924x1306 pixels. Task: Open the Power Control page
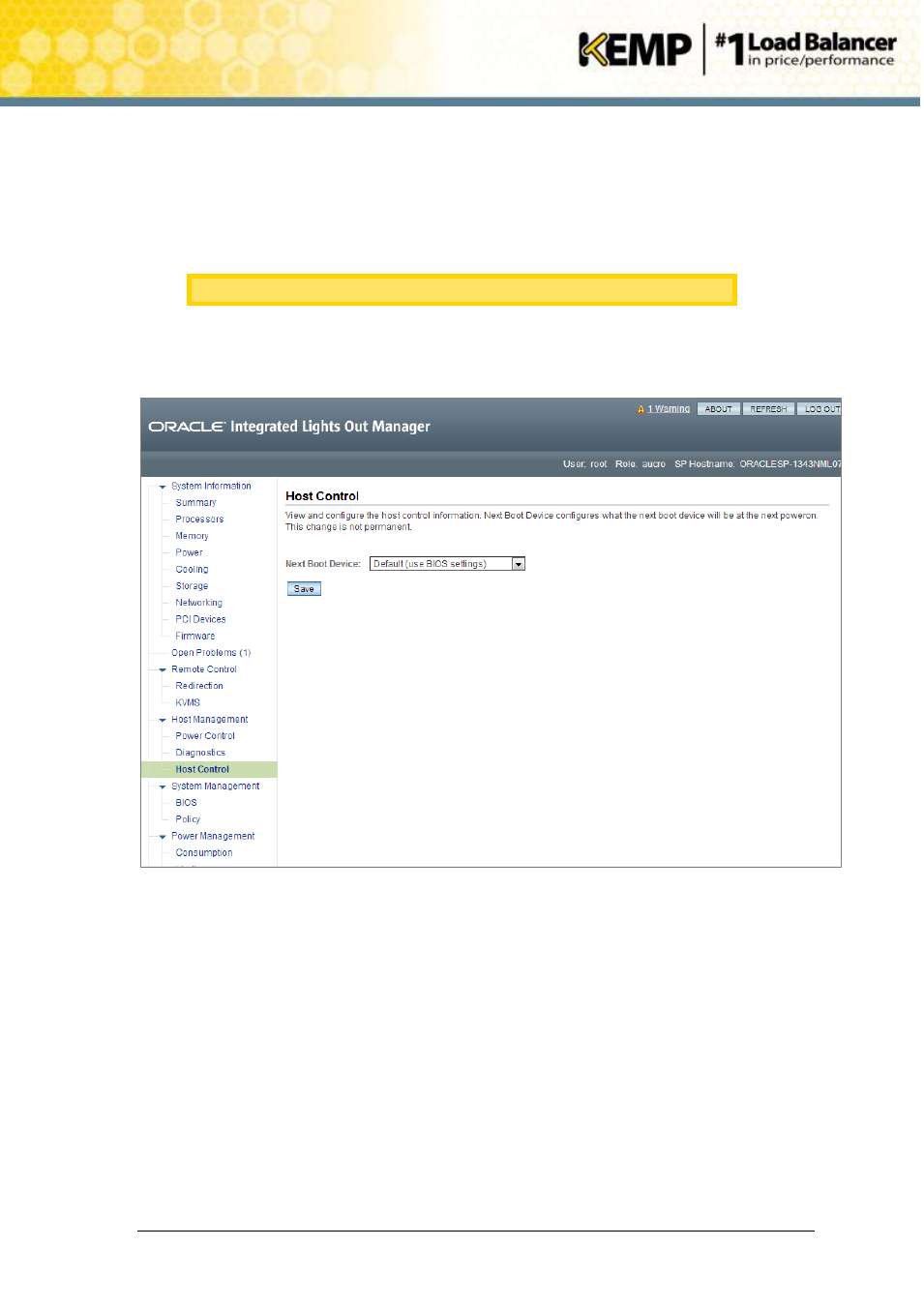pos(205,736)
